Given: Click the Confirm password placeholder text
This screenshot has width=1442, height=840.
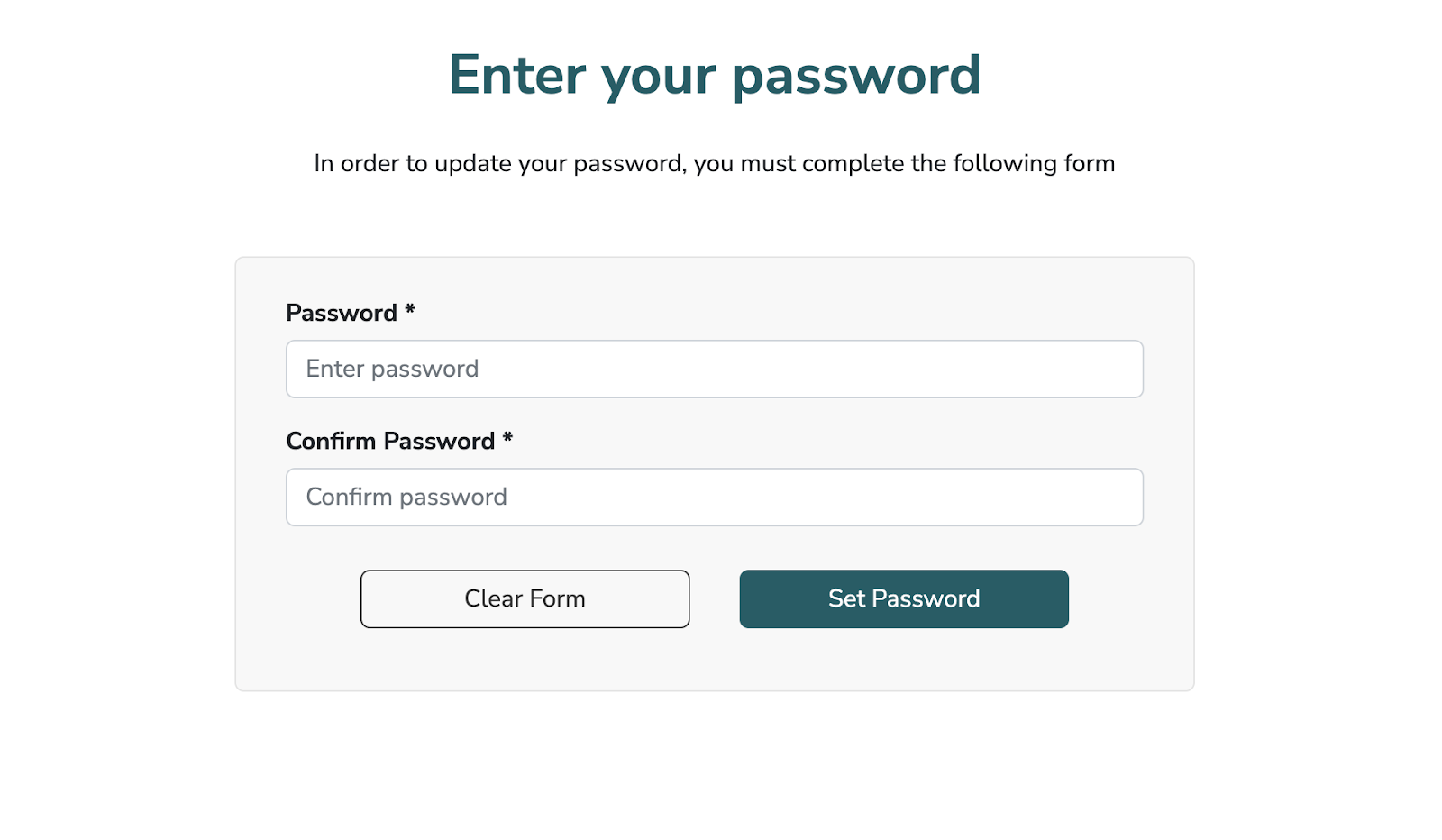Looking at the screenshot, I should [x=406, y=497].
